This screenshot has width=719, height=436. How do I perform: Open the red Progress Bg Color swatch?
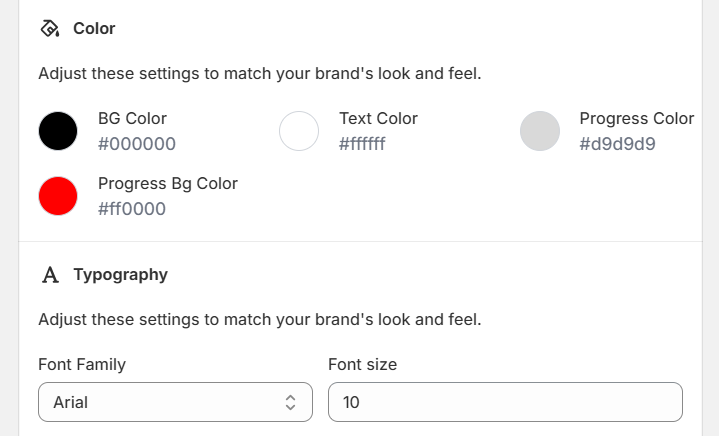(x=58, y=196)
